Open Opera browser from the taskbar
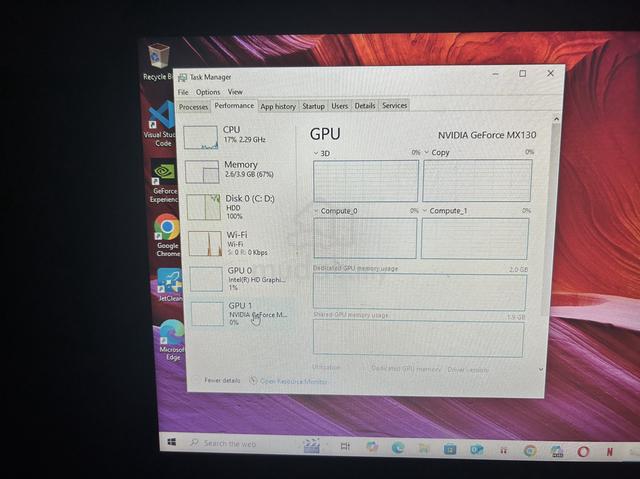This screenshot has width=640, height=479. click(583, 451)
